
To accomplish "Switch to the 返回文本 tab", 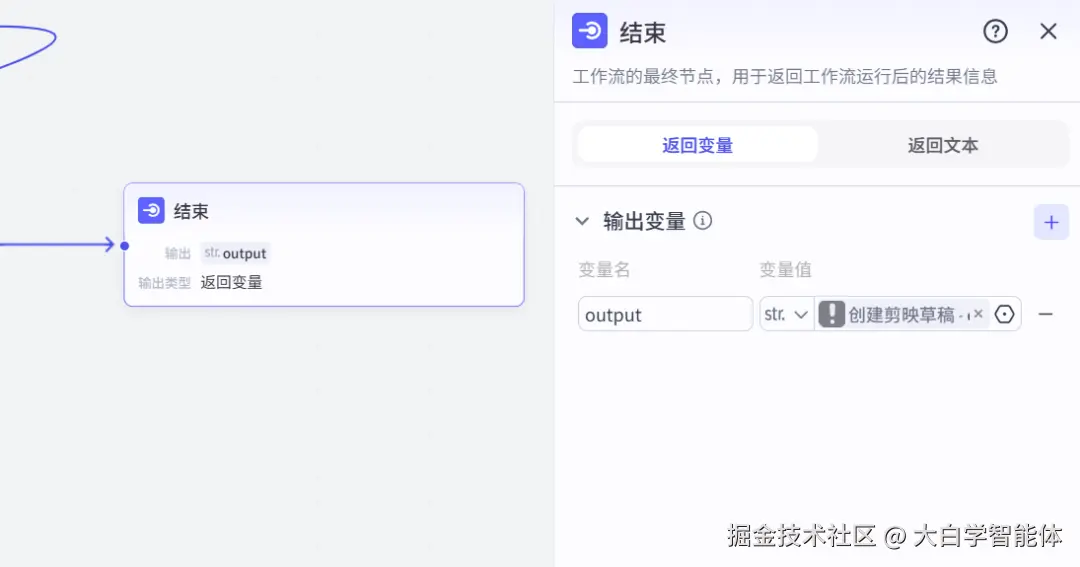I will pyautogui.click(x=942, y=145).
